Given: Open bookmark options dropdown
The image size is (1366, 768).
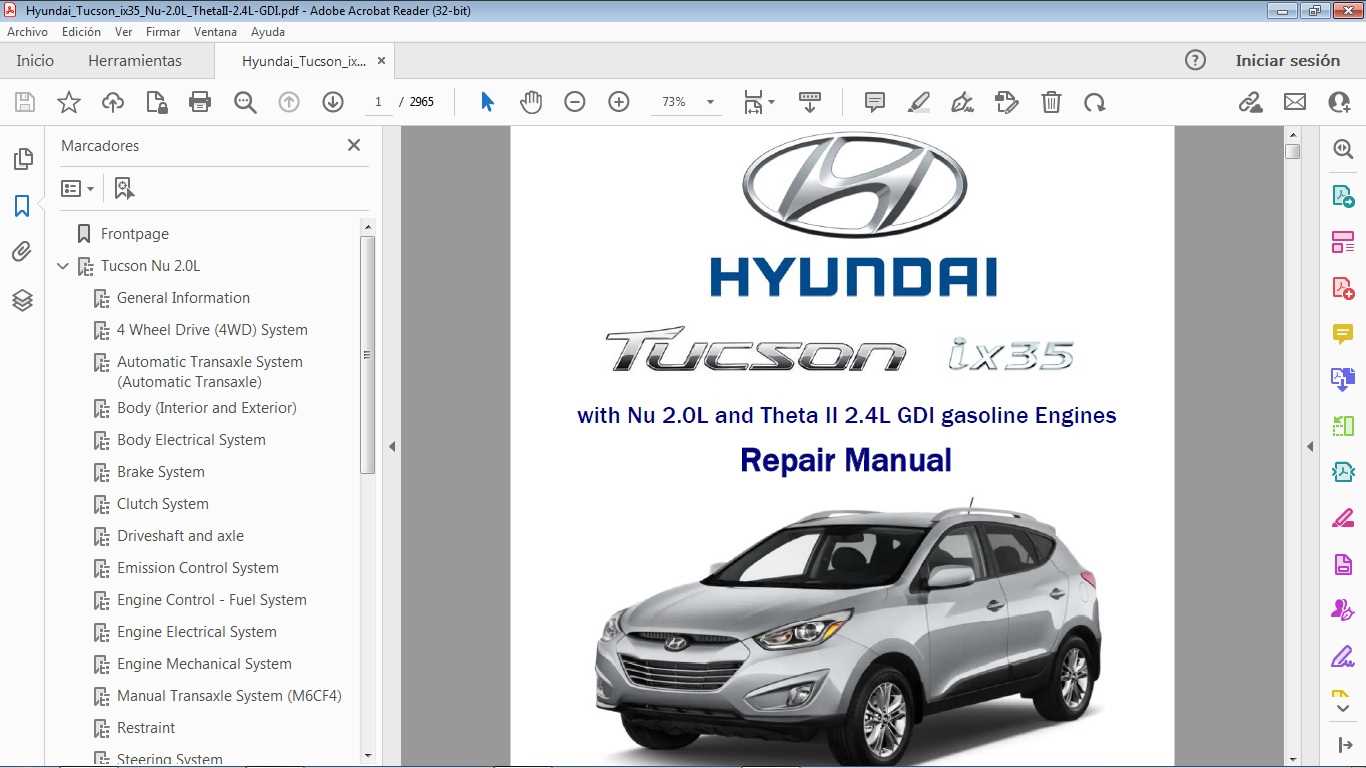Looking at the screenshot, I should tap(77, 188).
